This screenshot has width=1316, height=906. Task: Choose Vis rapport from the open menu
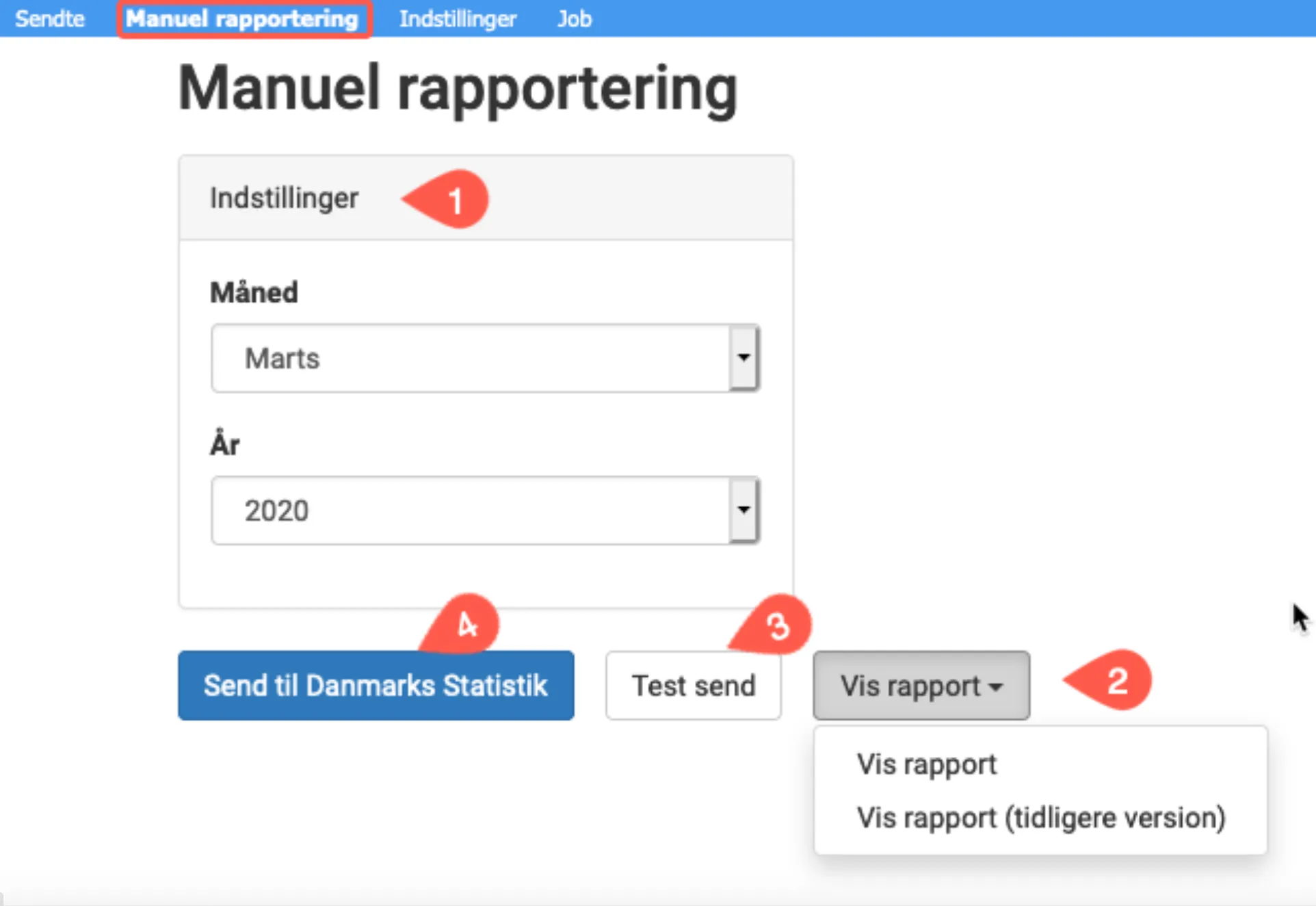pyautogui.click(x=926, y=764)
